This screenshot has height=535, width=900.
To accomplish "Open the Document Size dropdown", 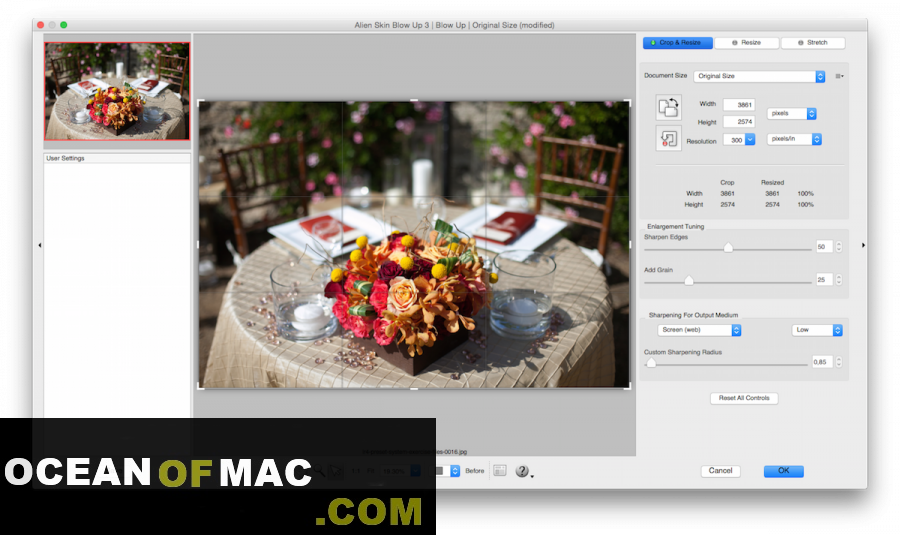I will (x=759, y=76).
